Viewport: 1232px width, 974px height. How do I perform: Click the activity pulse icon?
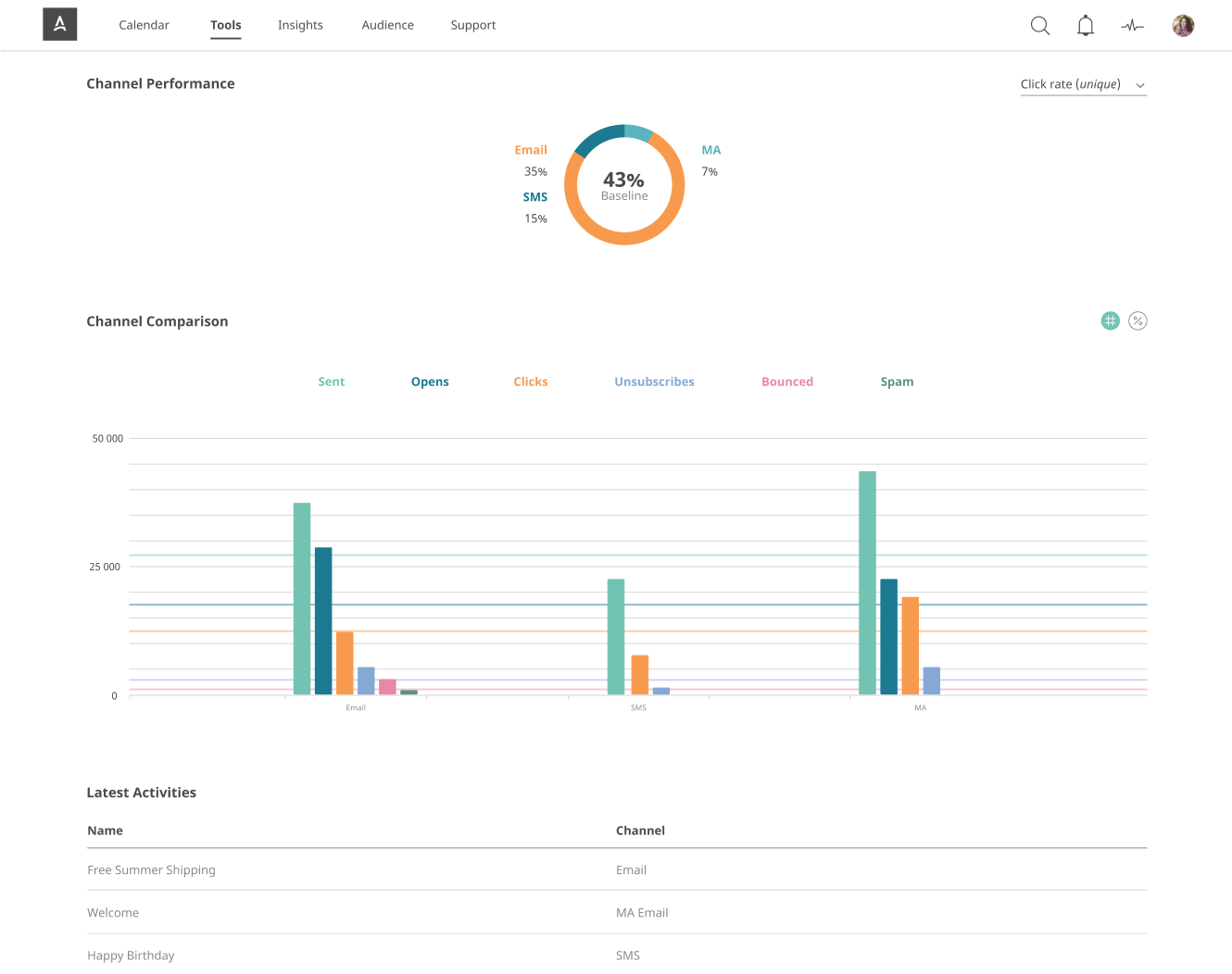[1132, 26]
